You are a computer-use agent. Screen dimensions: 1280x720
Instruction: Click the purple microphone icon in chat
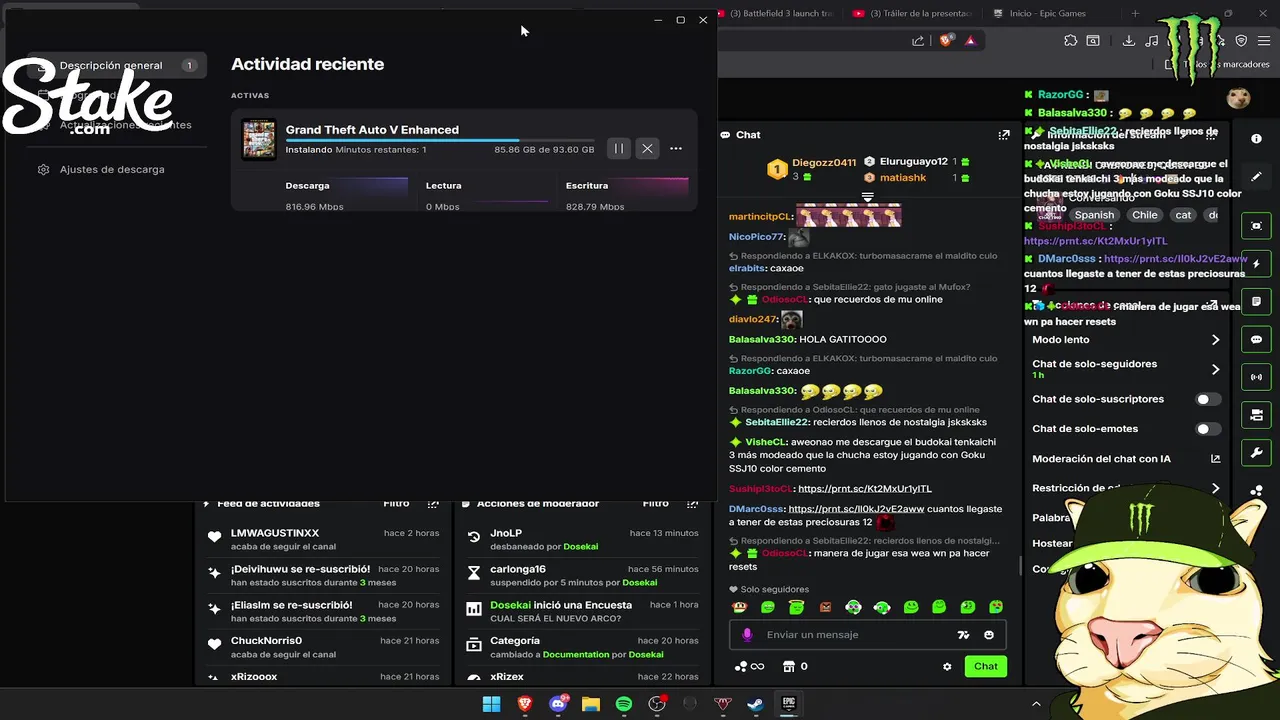[x=747, y=635]
